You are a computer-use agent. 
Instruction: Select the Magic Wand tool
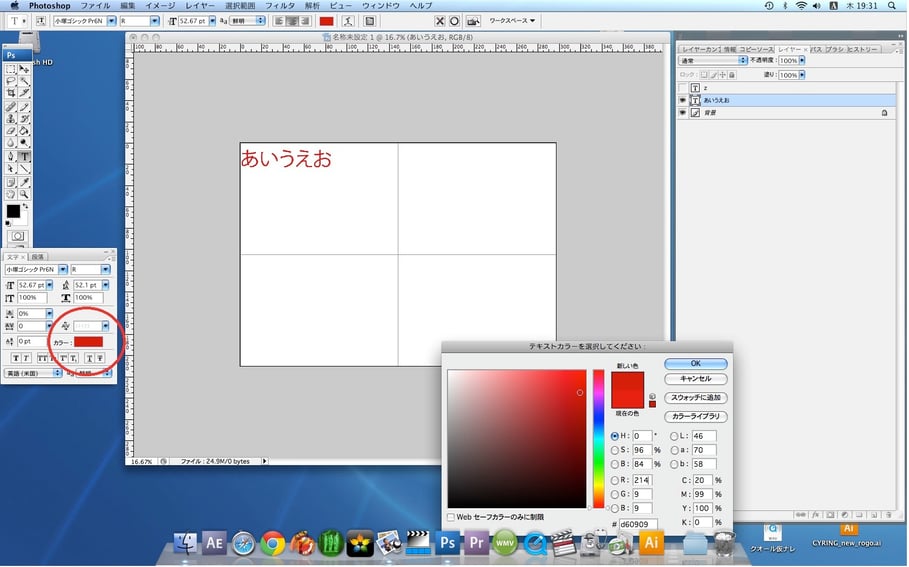[x=24, y=81]
